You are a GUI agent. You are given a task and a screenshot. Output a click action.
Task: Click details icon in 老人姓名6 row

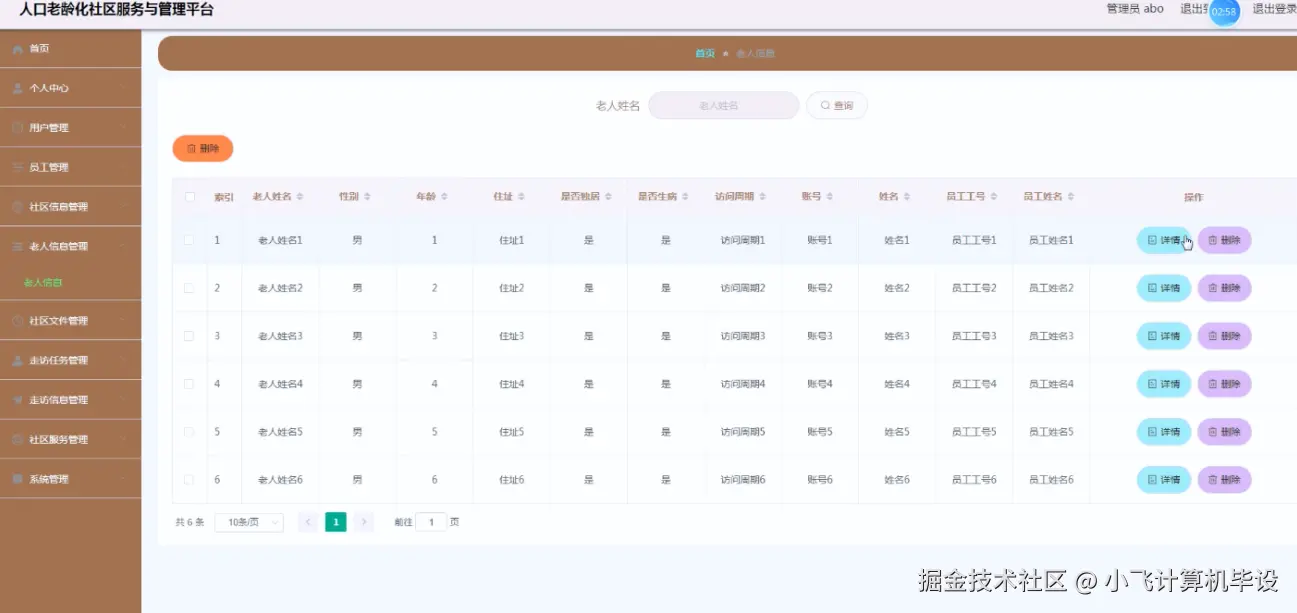[x=1152, y=480]
